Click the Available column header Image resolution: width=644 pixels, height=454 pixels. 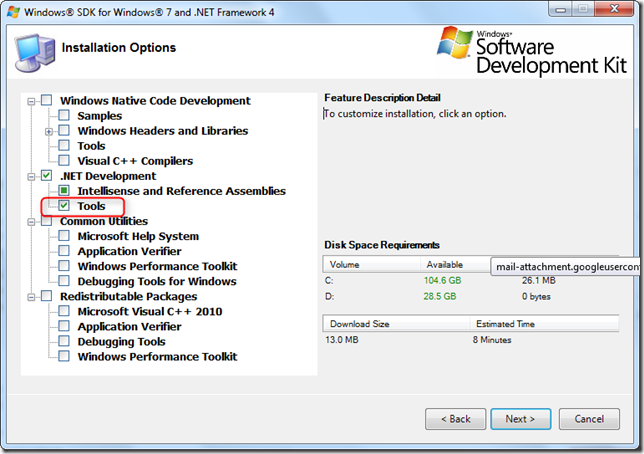point(455,265)
